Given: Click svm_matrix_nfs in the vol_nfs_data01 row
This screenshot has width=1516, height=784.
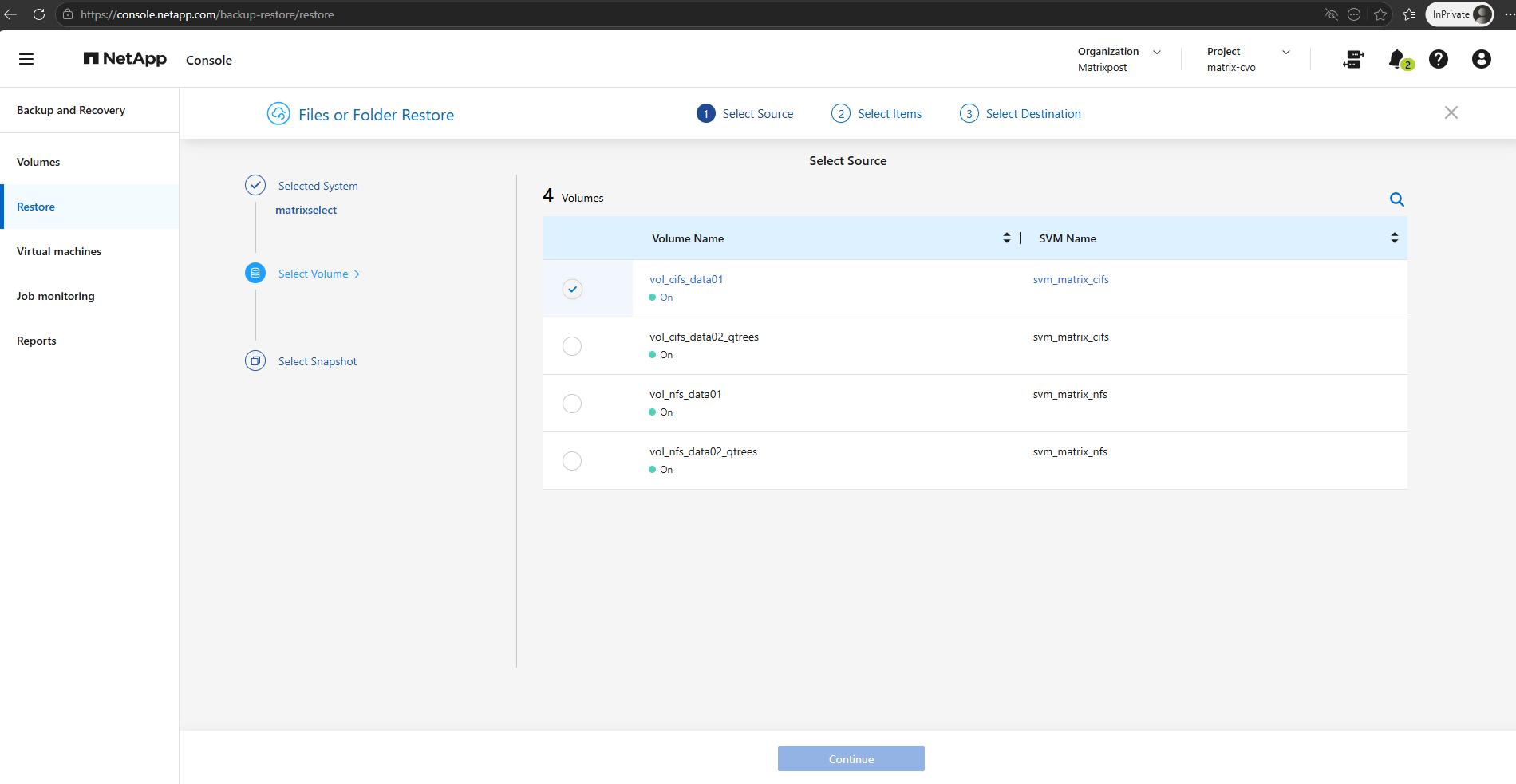Looking at the screenshot, I should click(x=1070, y=394).
